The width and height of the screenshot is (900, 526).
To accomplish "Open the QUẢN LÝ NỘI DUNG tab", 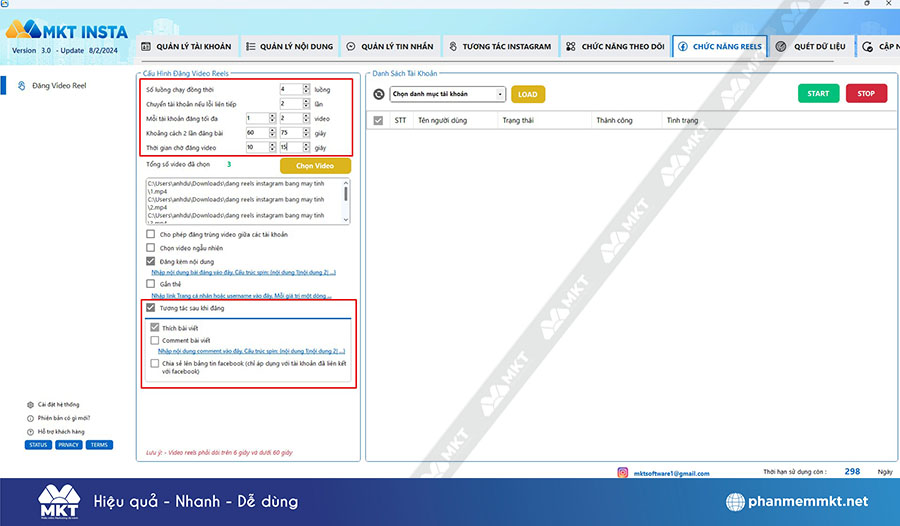I will pos(290,47).
